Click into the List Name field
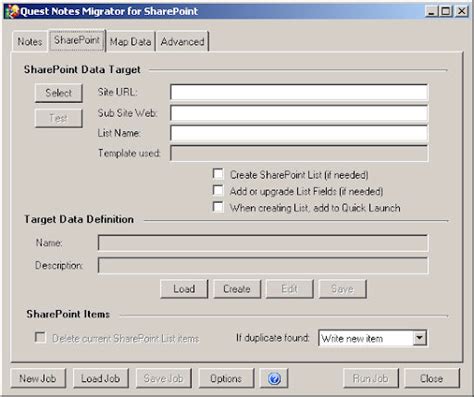The image size is (474, 397). [x=299, y=133]
